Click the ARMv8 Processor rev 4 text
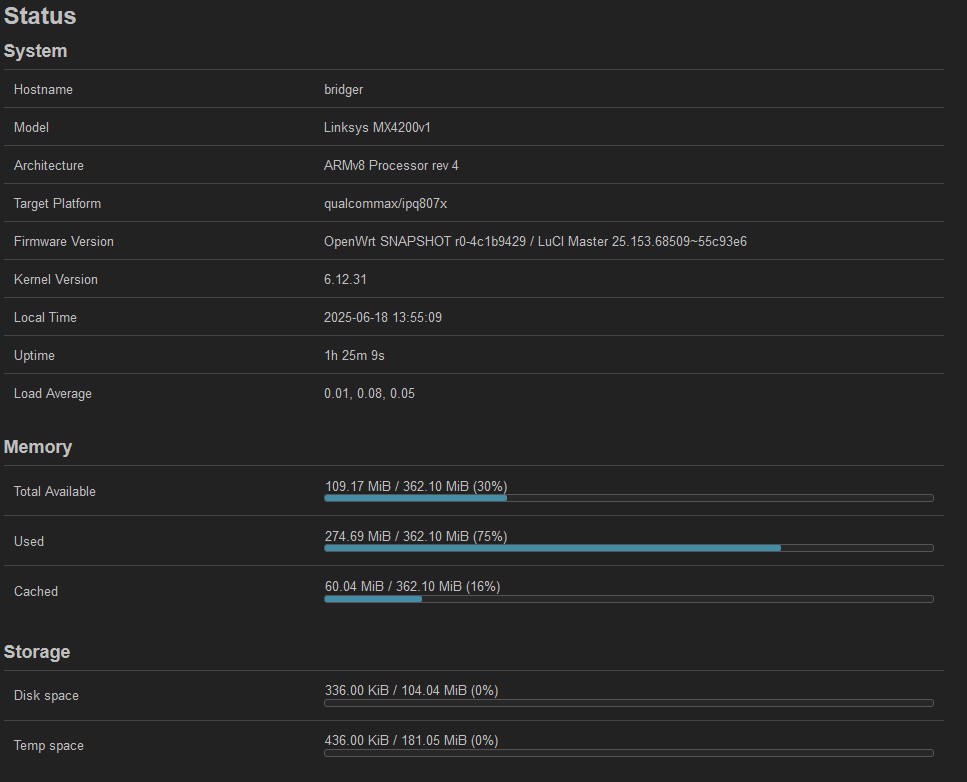This screenshot has width=967, height=782. 391,165
